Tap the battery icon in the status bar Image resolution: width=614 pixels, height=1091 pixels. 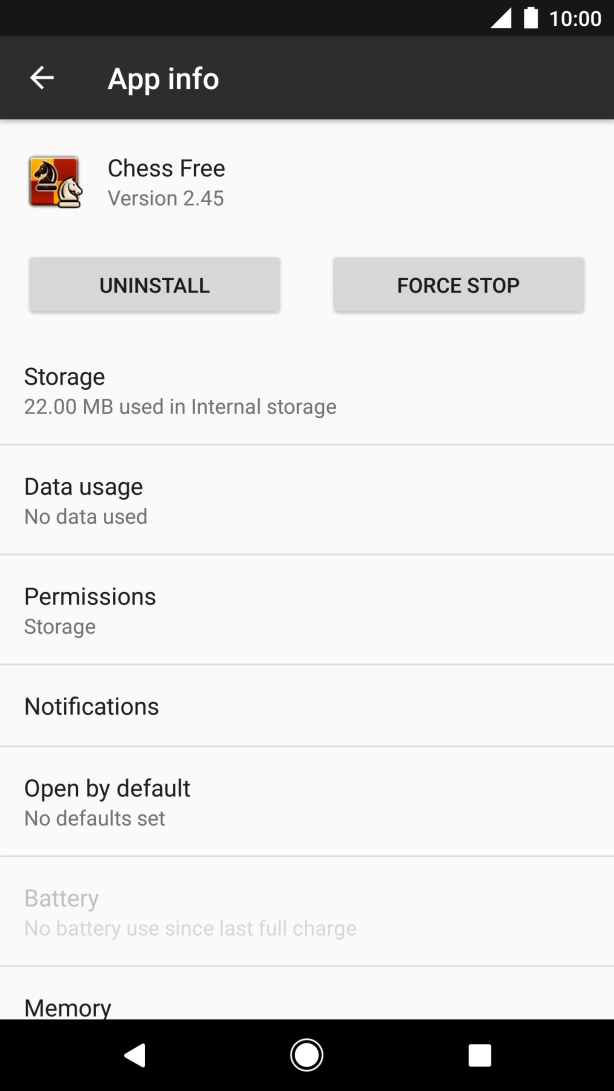(531, 18)
